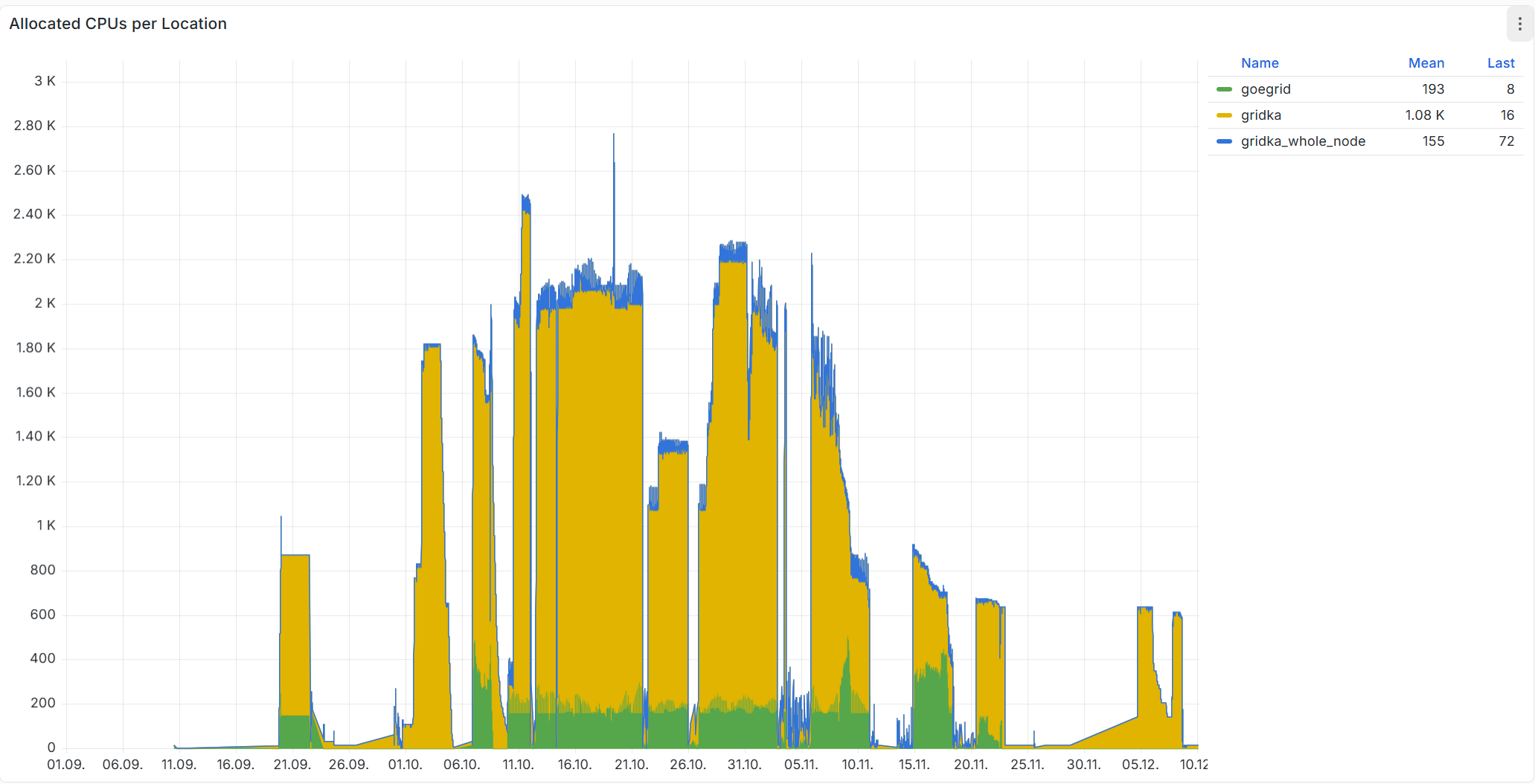The height and width of the screenshot is (784, 1535).
Task: Sort the legend by the Name column
Action: pyautogui.click(x=1260, y=63)
